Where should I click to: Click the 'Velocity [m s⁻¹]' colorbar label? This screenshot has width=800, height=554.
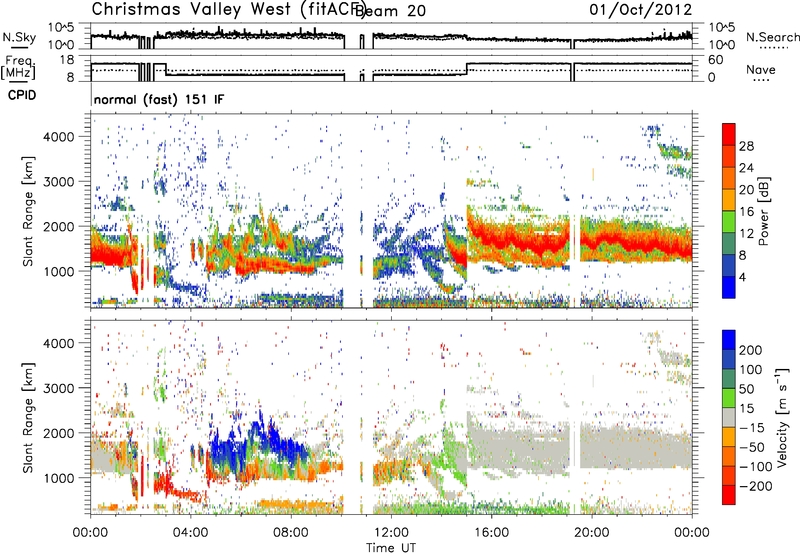coord(782,417)
